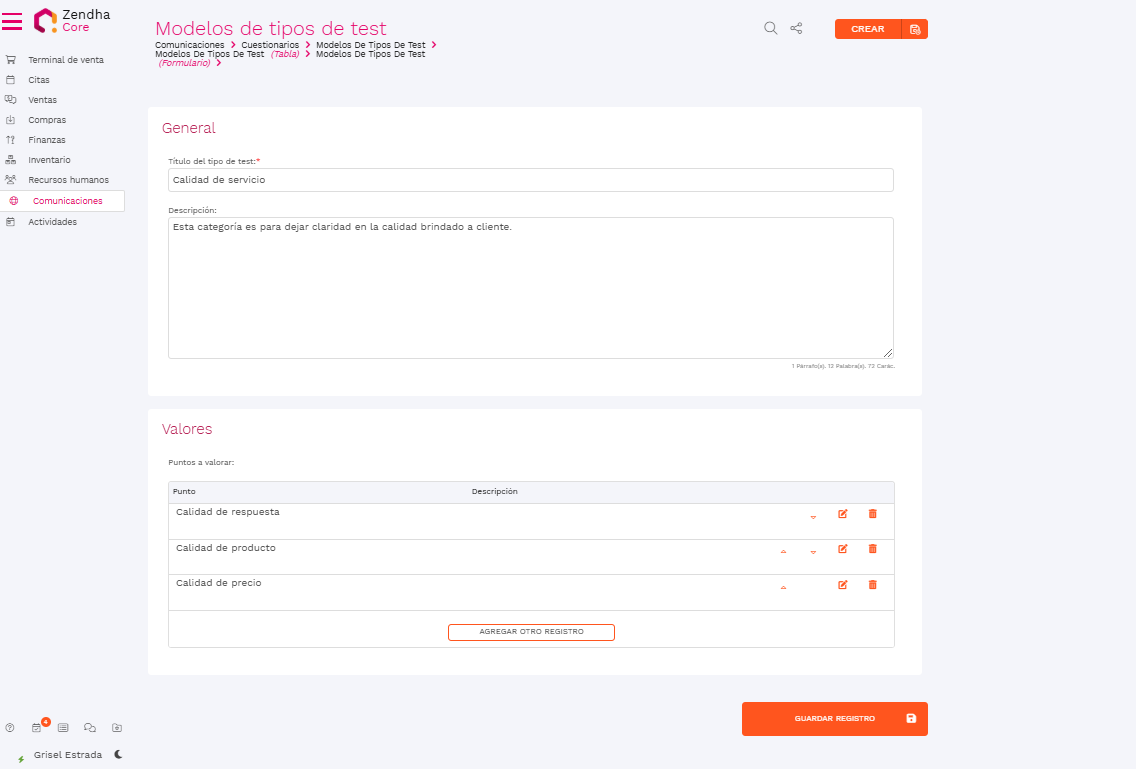Toggle dark mode moon icon
This screenshot has height=769, width=1136.
118,755
